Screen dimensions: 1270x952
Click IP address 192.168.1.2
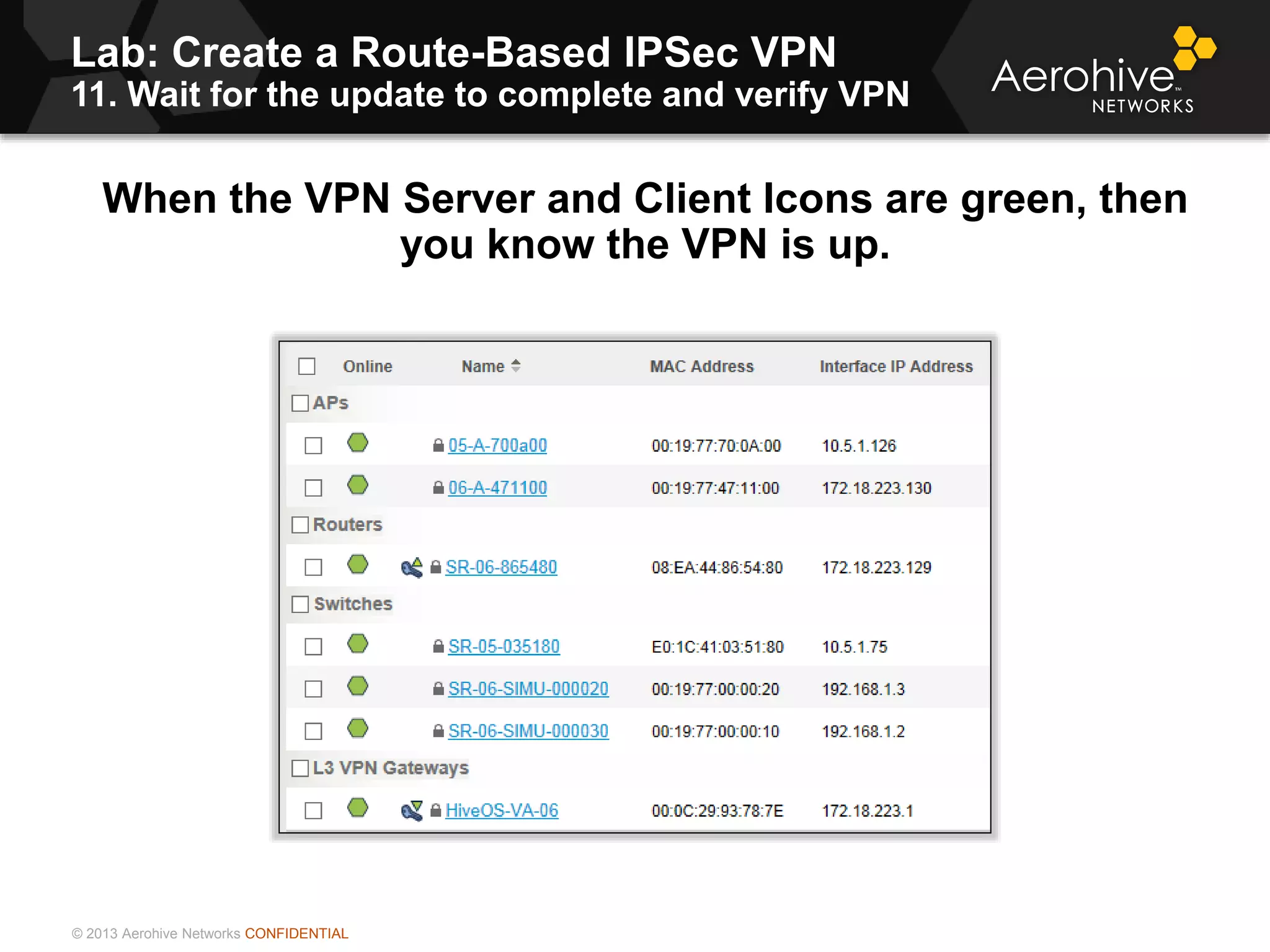click(x=863, y=731)
